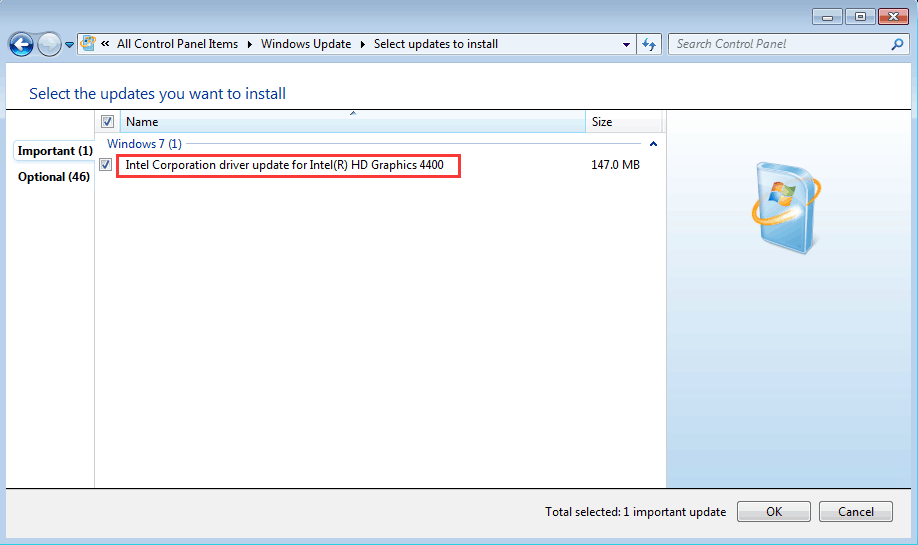Open the recent pages dropdown arrow
918x545 pixels.
pos(69,44)
